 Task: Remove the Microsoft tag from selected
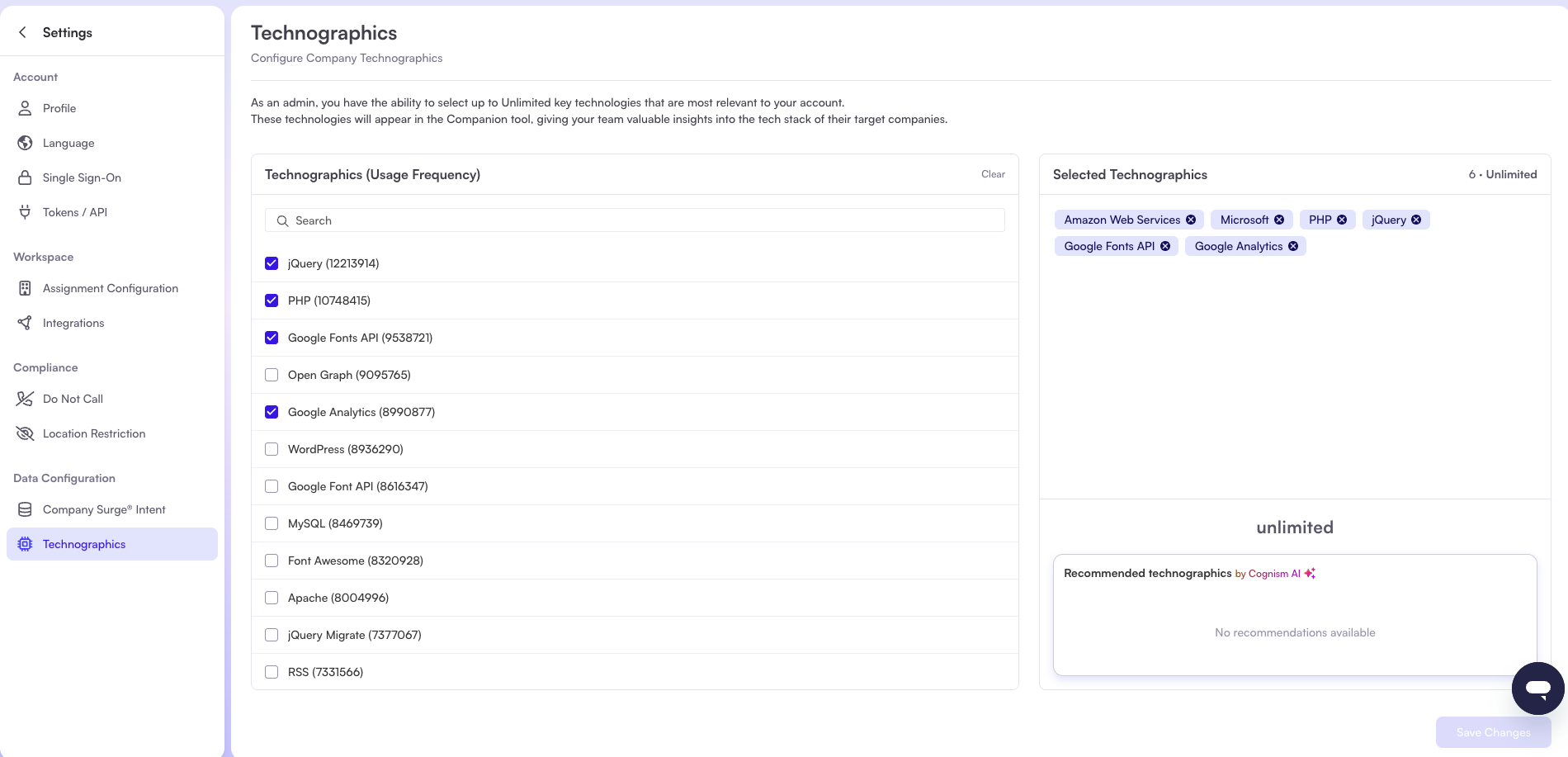tap(1279, 220)
